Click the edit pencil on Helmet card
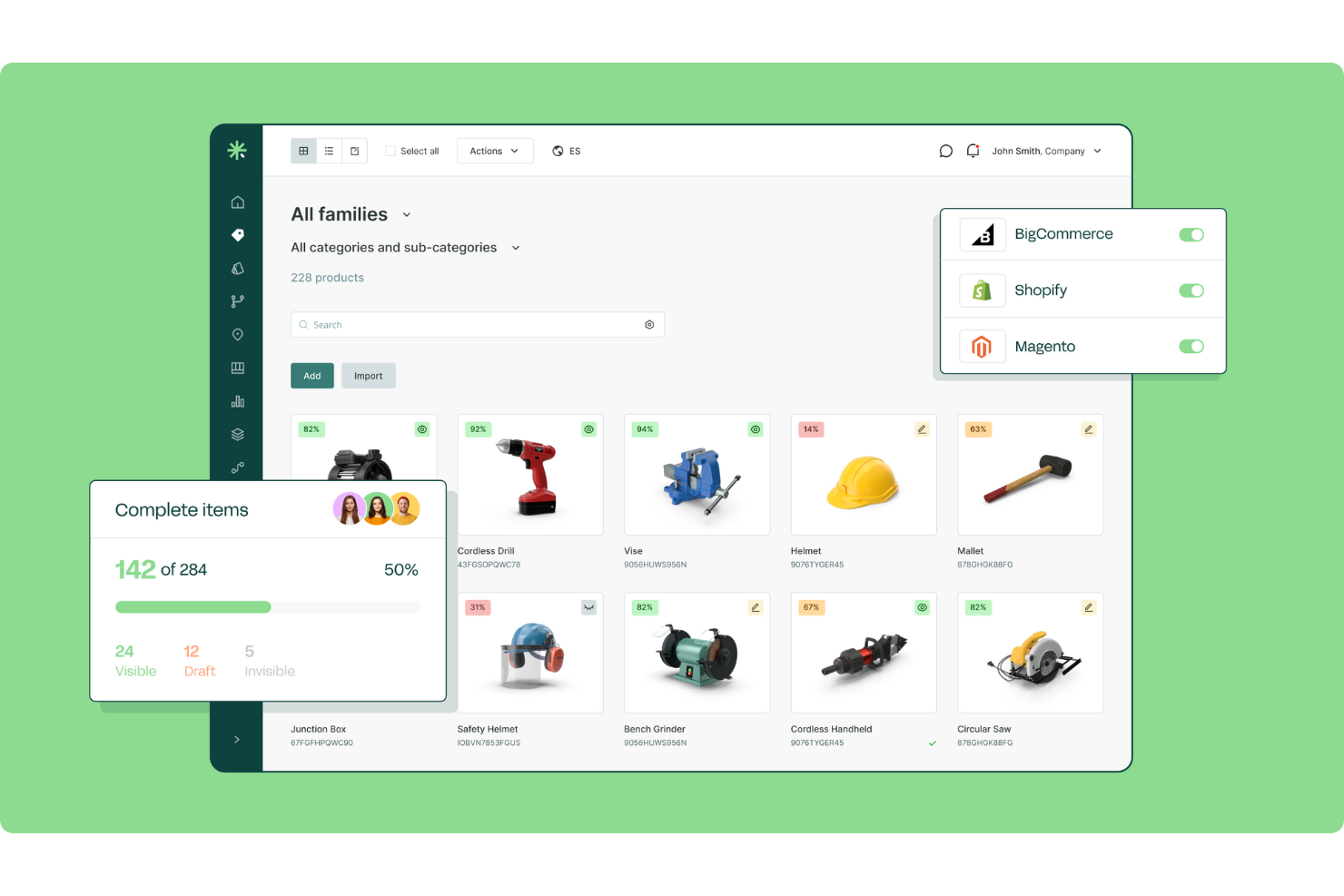The height and width of the screenshot is (896, 1344). pos(922,429)
